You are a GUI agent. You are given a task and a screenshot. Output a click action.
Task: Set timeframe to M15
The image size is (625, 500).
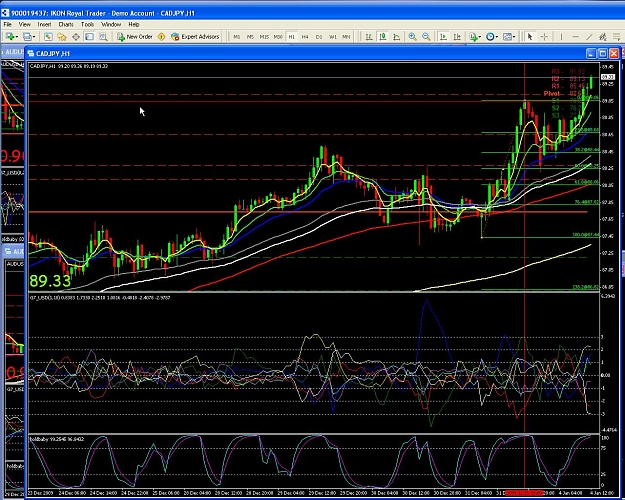[x=264, y=37]
